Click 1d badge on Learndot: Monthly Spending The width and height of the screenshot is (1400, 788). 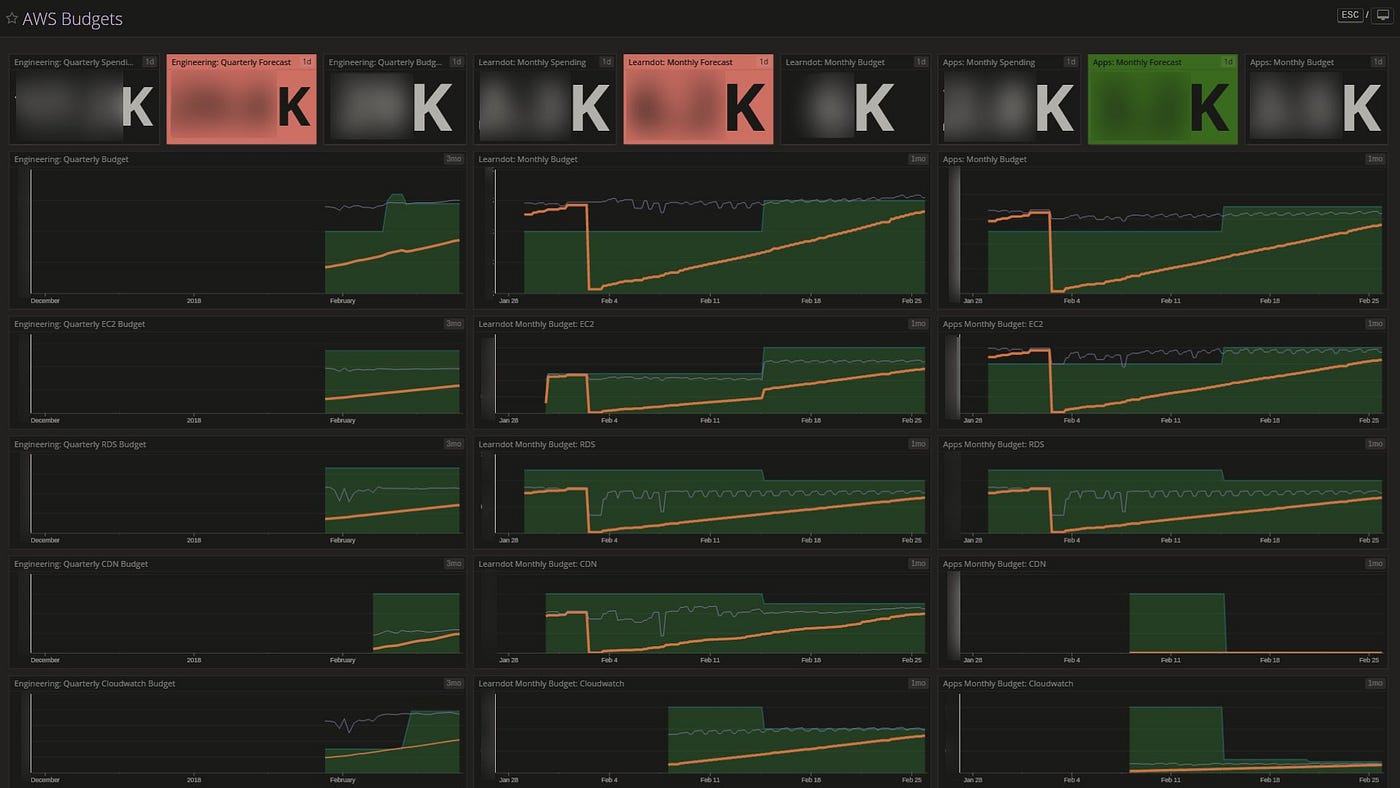click(606, 62)
